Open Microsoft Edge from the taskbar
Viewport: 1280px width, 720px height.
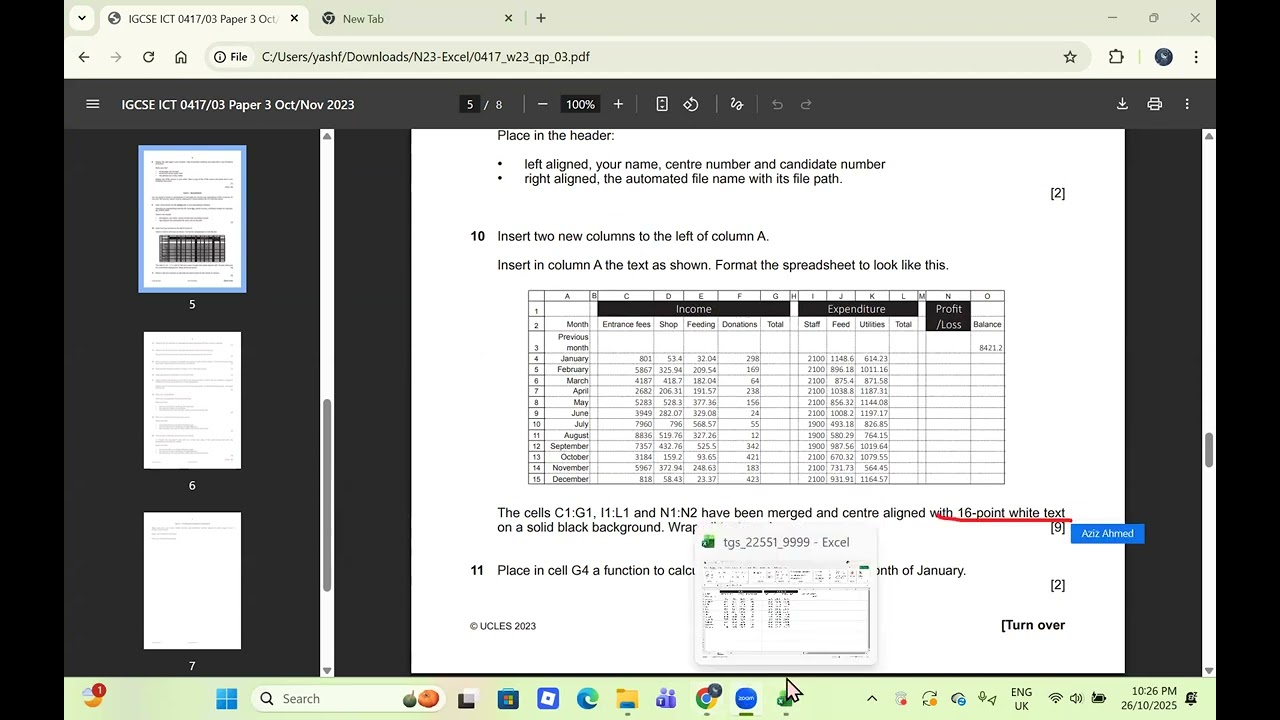[x=587, y=698]
